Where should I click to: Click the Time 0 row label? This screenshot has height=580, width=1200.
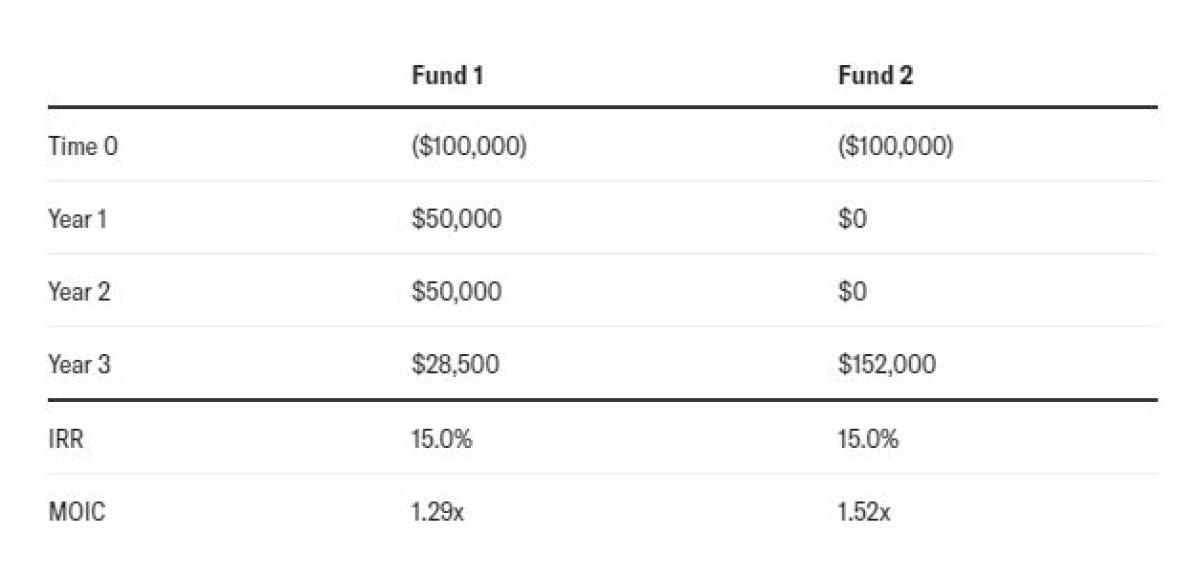click(x=83, y=147)
